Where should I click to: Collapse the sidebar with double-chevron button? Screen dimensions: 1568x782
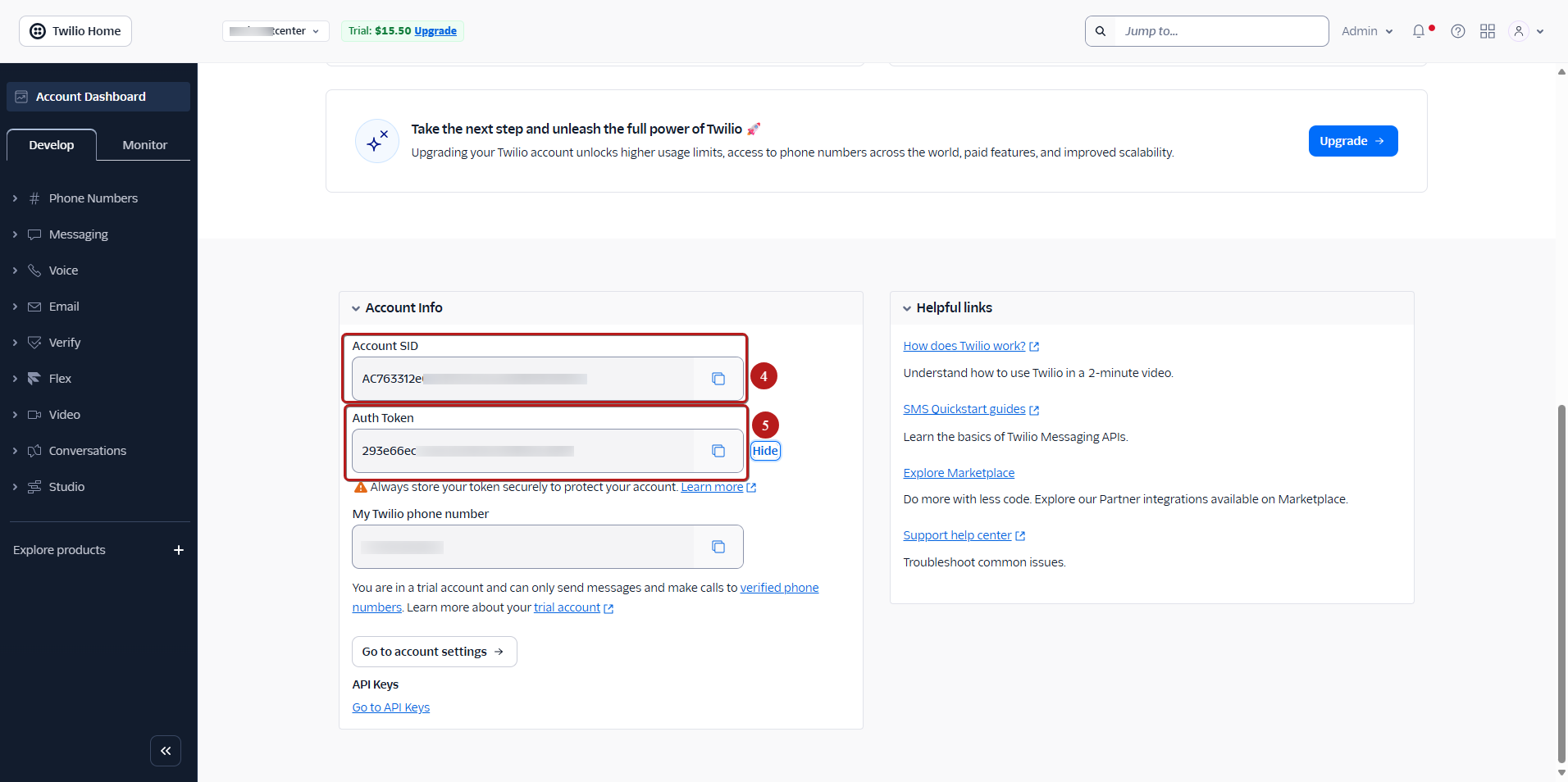pos(166,751)
